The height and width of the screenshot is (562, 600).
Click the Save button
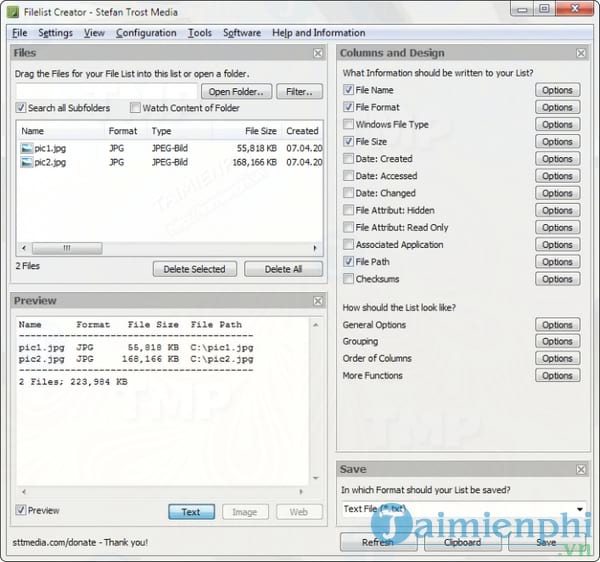[x=546, y=542]
